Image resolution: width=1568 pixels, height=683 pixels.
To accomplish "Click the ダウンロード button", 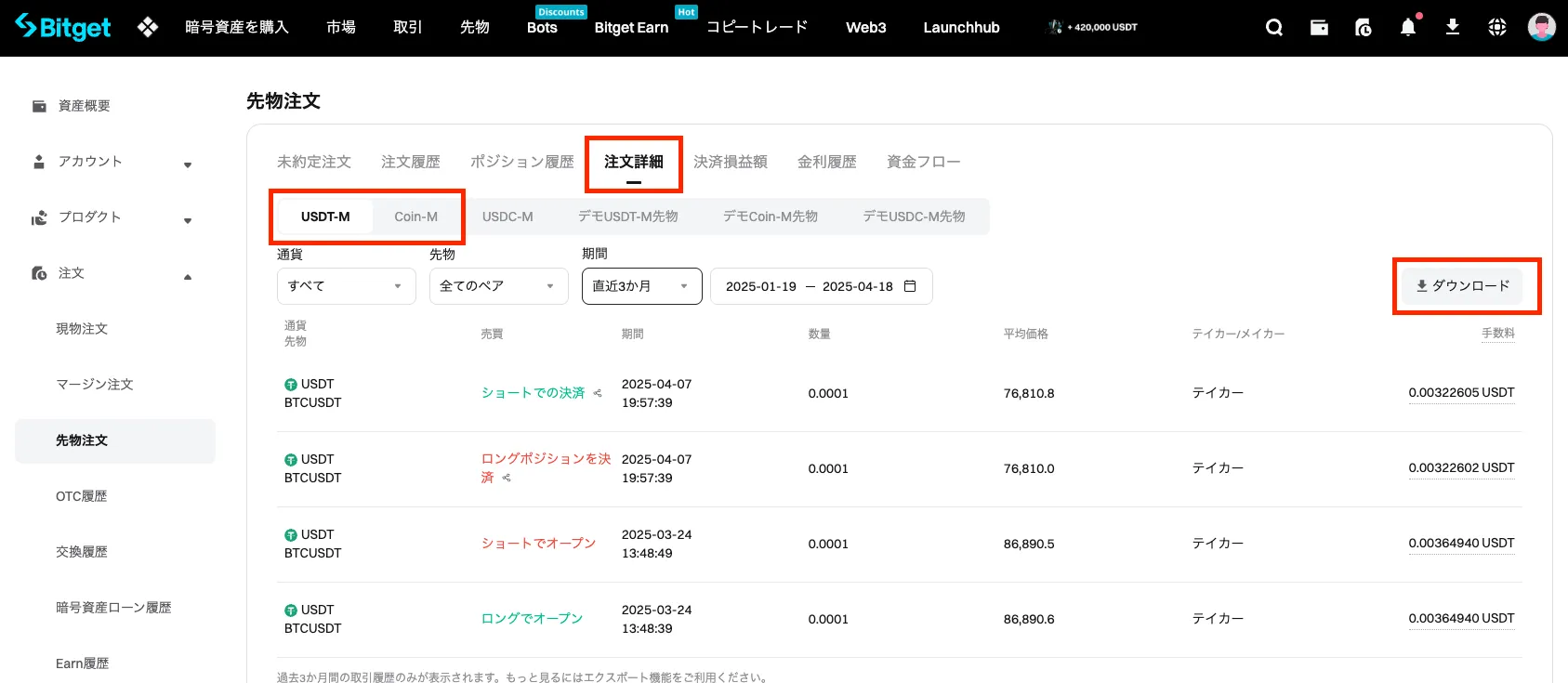I will pos(1463,286).
